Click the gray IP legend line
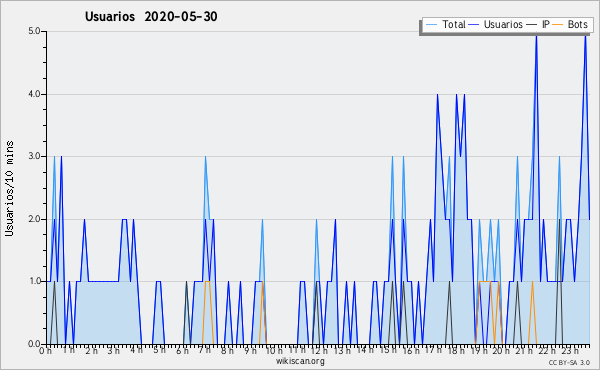Viewport: 600px width, 370px height. pyautogui.click(x=532, y=25)
